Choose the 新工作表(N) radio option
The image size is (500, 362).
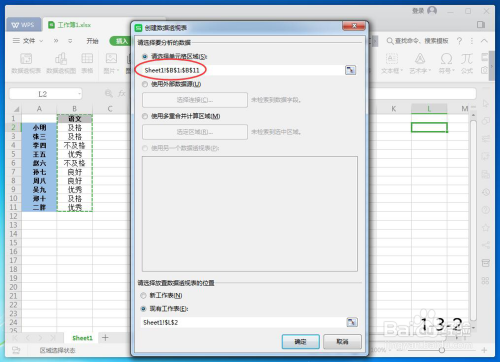click(x=143, y=295)
